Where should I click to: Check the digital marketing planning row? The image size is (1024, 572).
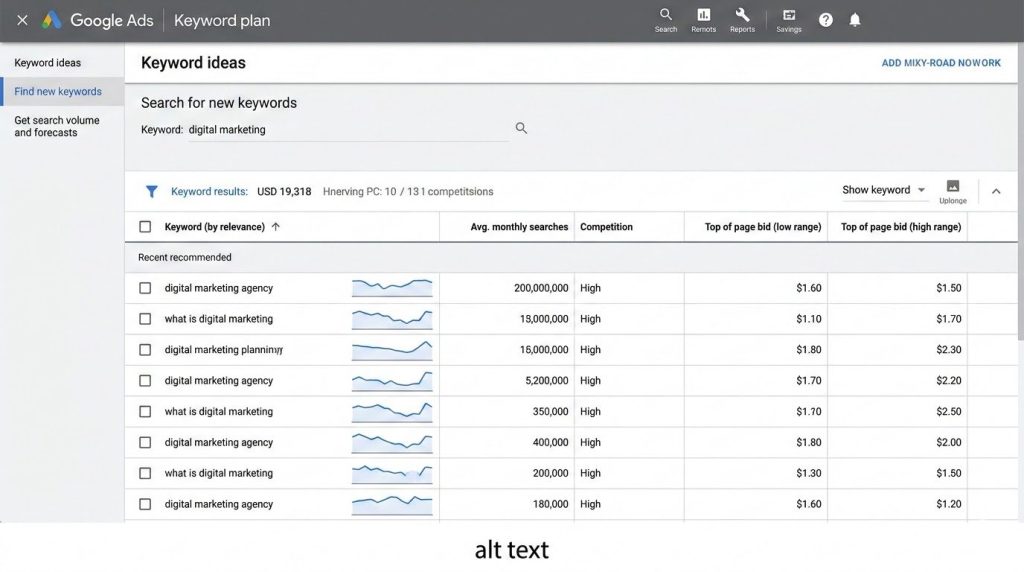pos(145,350)
